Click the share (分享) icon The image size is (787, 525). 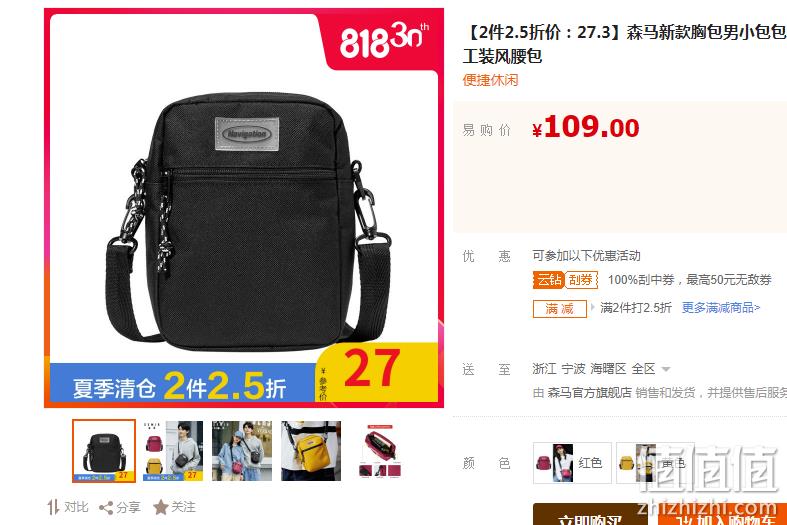[x=106, y=507]
